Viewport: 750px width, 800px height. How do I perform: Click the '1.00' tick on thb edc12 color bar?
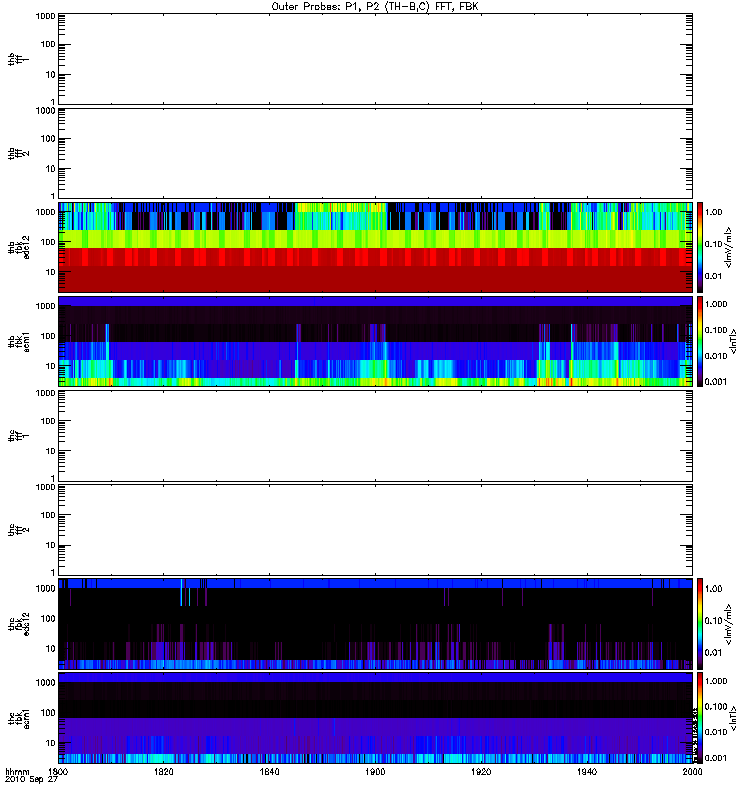[714, 212]
